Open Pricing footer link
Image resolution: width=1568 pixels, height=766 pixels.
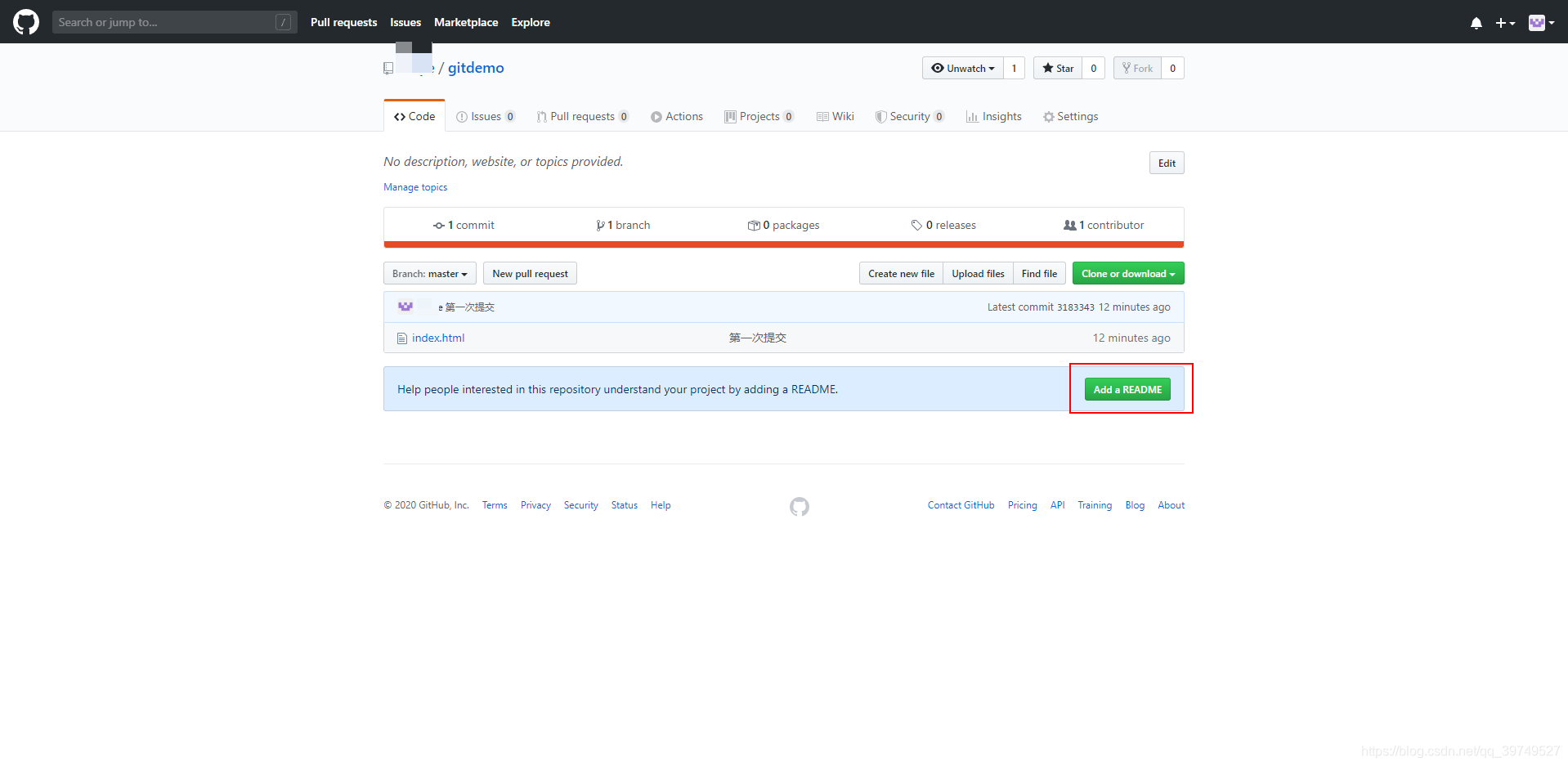coord(1022,505)
